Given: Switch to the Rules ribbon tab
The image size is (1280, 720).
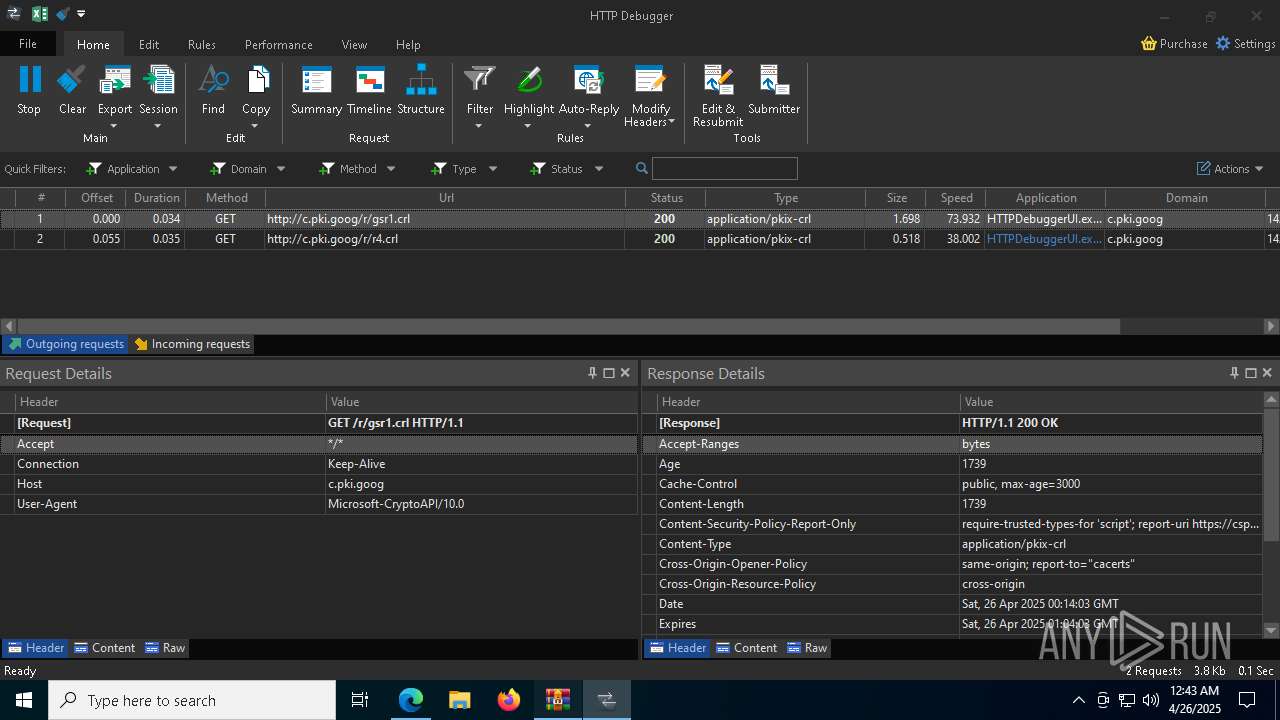Looking at the screenshot, I should 202,44.
